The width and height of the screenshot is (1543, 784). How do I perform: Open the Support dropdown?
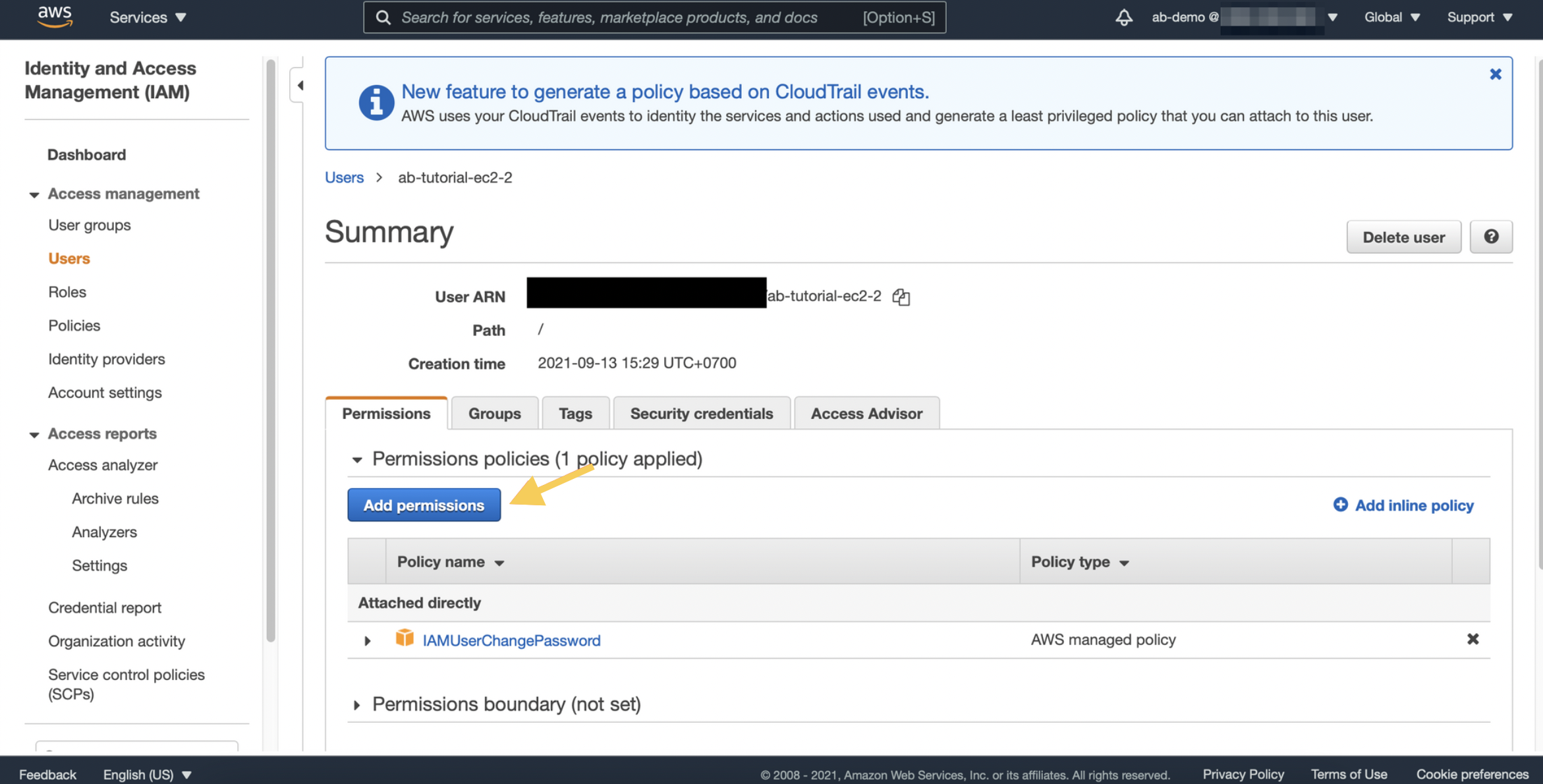pos(1479,18)
